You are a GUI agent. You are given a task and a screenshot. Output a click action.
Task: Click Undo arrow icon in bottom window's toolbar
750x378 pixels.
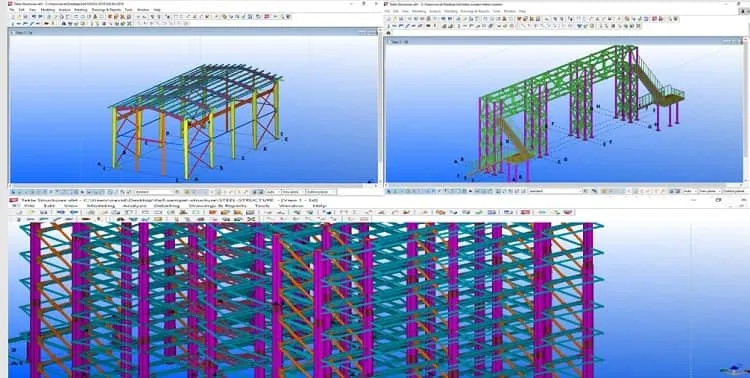click(61, 212)
